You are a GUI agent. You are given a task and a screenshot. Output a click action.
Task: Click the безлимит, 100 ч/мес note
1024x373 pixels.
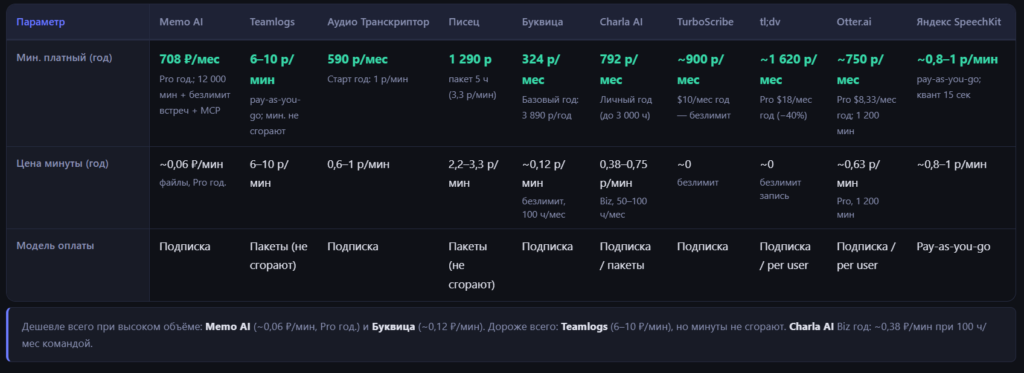544,208
